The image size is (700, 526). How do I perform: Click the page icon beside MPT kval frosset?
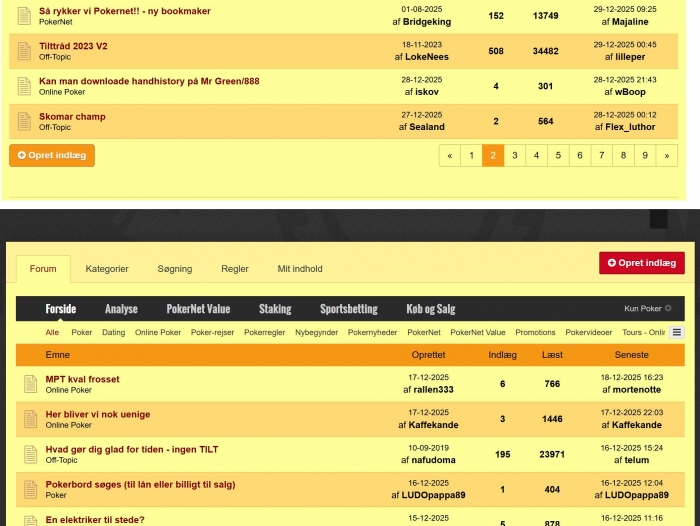[30, 384]
